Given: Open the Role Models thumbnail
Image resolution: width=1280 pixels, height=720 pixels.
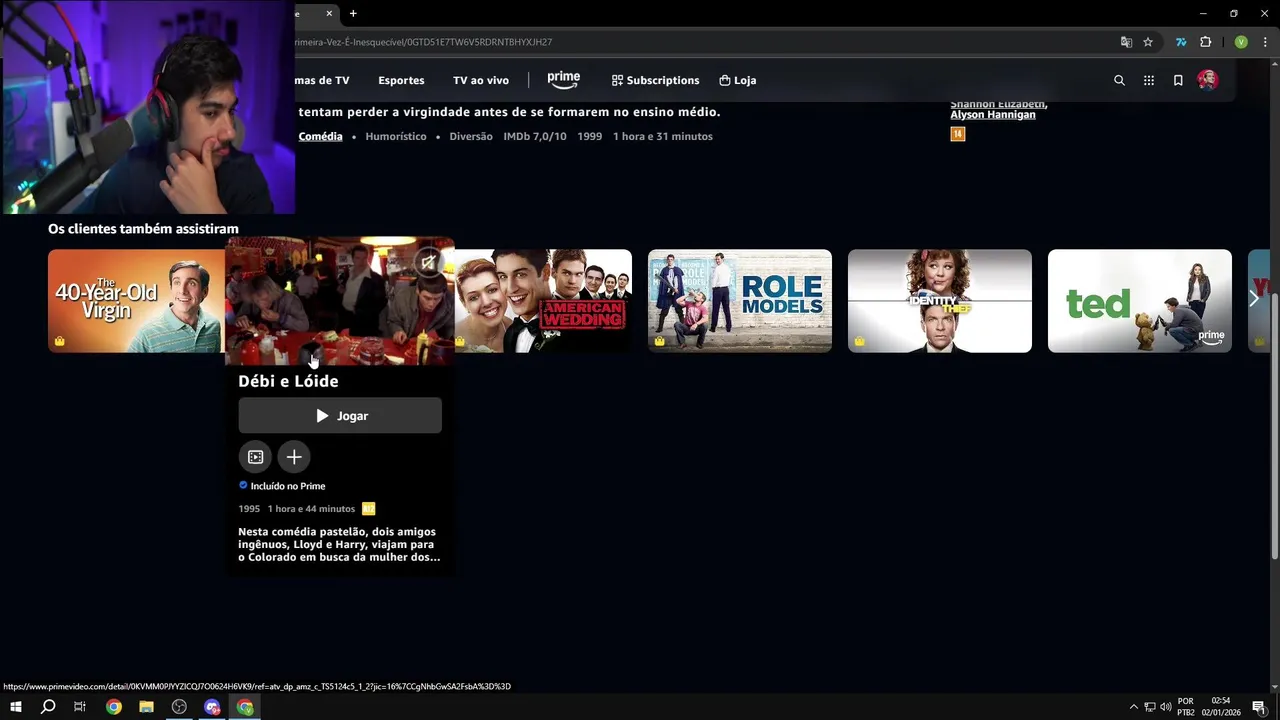Looking at the screenshot, I should [740, 301].
